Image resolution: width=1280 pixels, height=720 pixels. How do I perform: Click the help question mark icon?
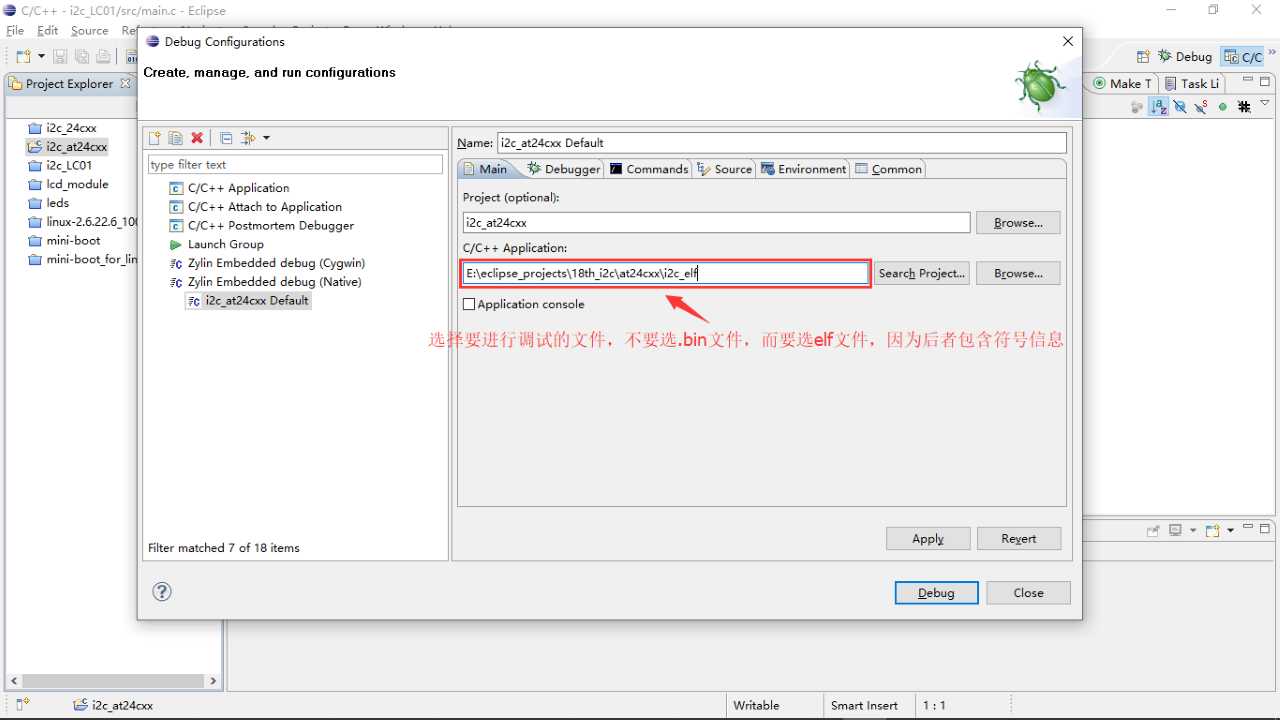pos(162,591)
